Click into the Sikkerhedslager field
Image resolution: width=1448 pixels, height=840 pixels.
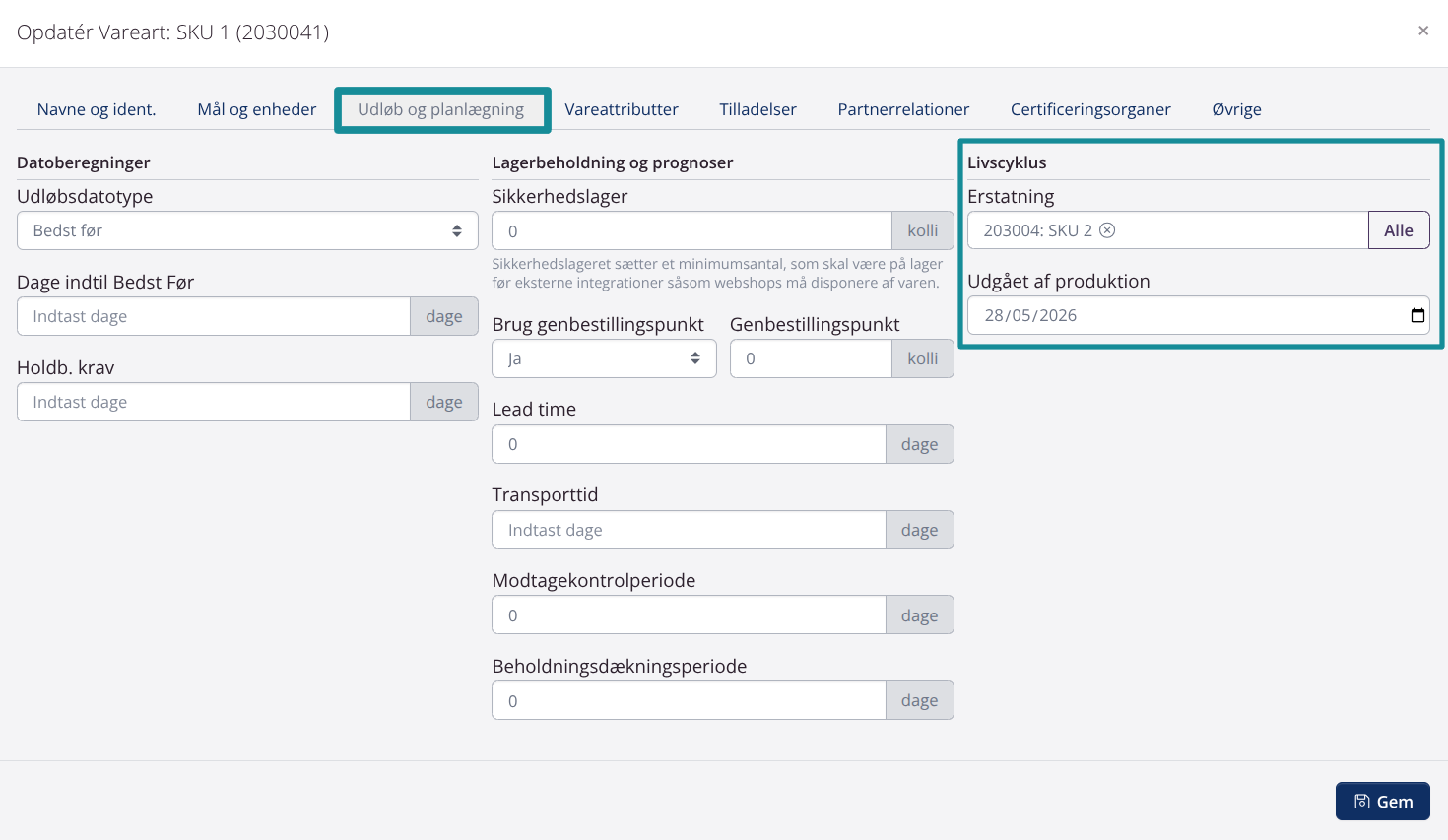(691, 230)
